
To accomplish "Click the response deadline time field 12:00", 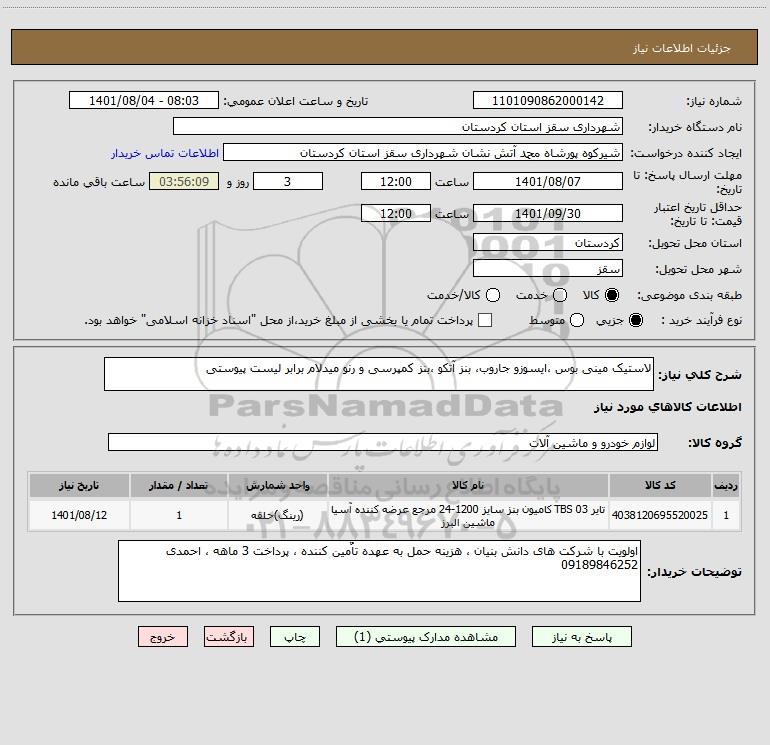I will 396,181.
